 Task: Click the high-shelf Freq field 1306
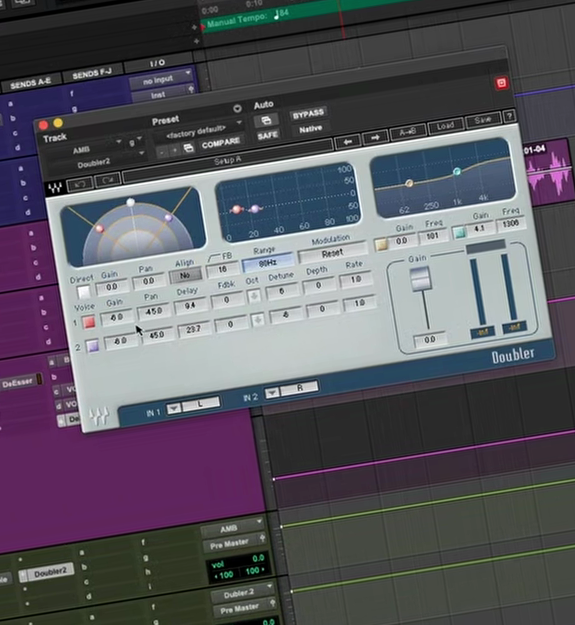point(510,224)
